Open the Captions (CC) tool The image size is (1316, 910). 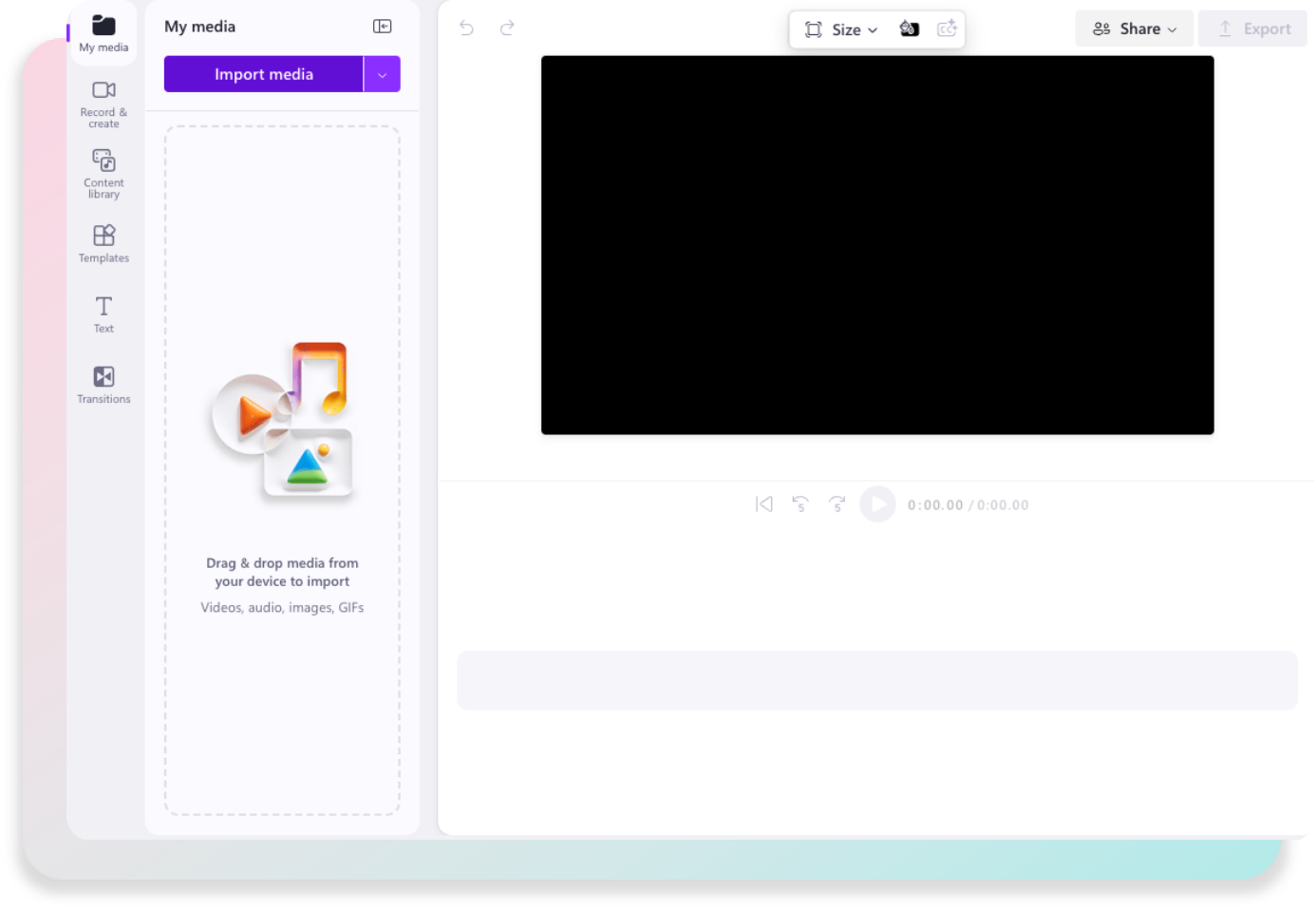coord(947,28)
